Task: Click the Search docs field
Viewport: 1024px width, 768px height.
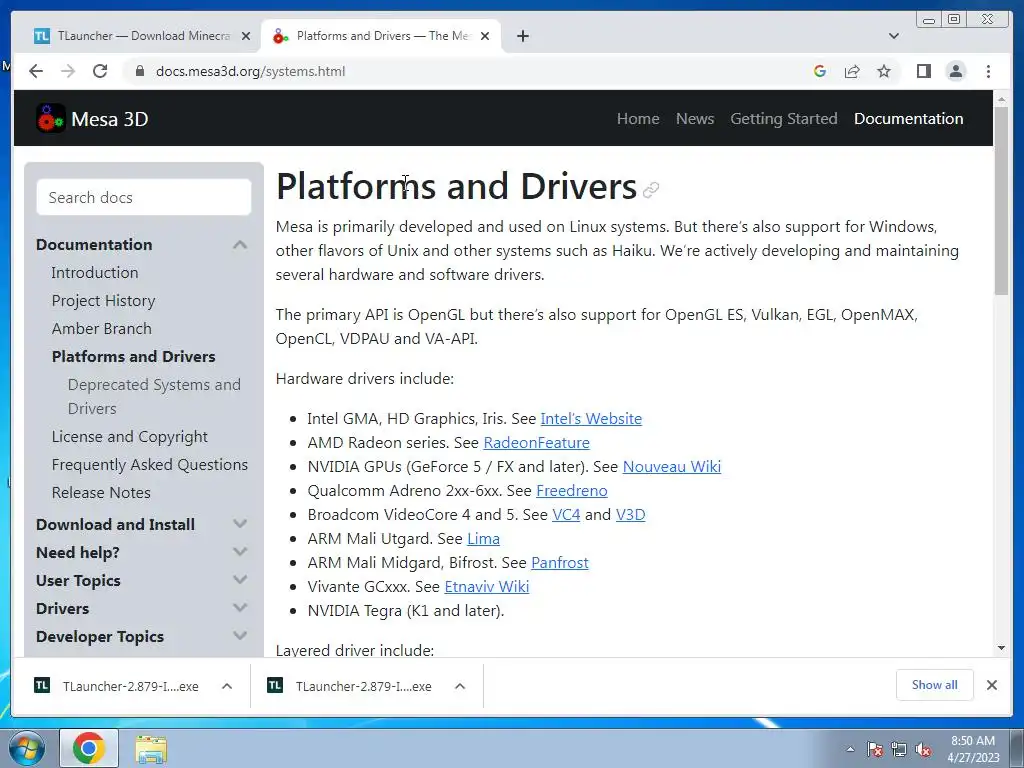Action: tap(144, 197)
